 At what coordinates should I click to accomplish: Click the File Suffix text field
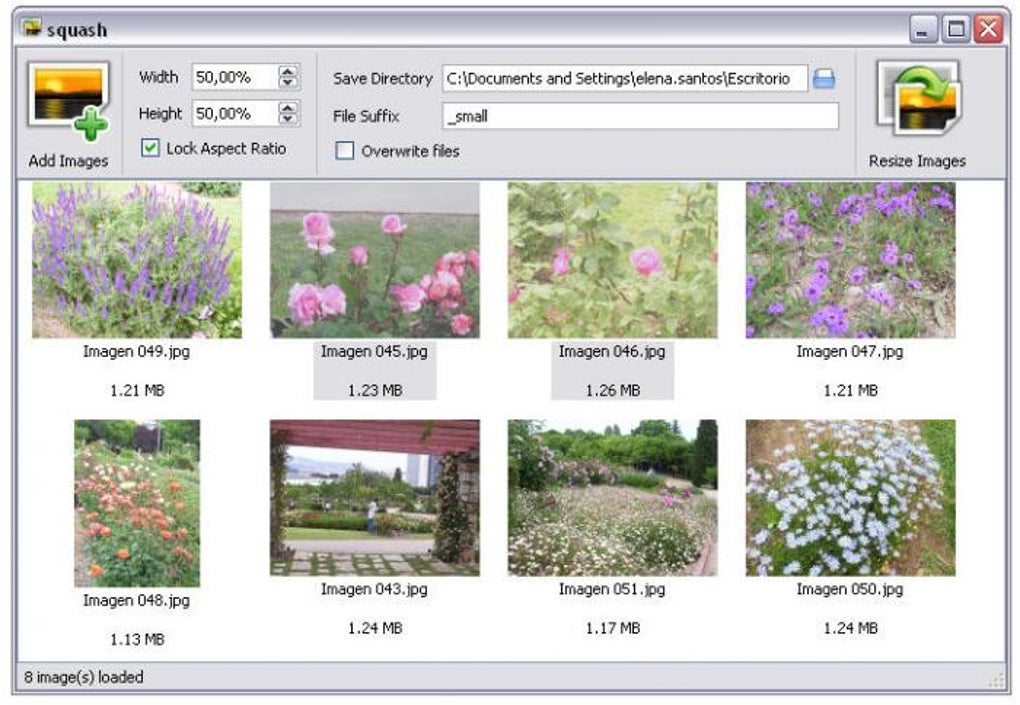pos(640,116)
